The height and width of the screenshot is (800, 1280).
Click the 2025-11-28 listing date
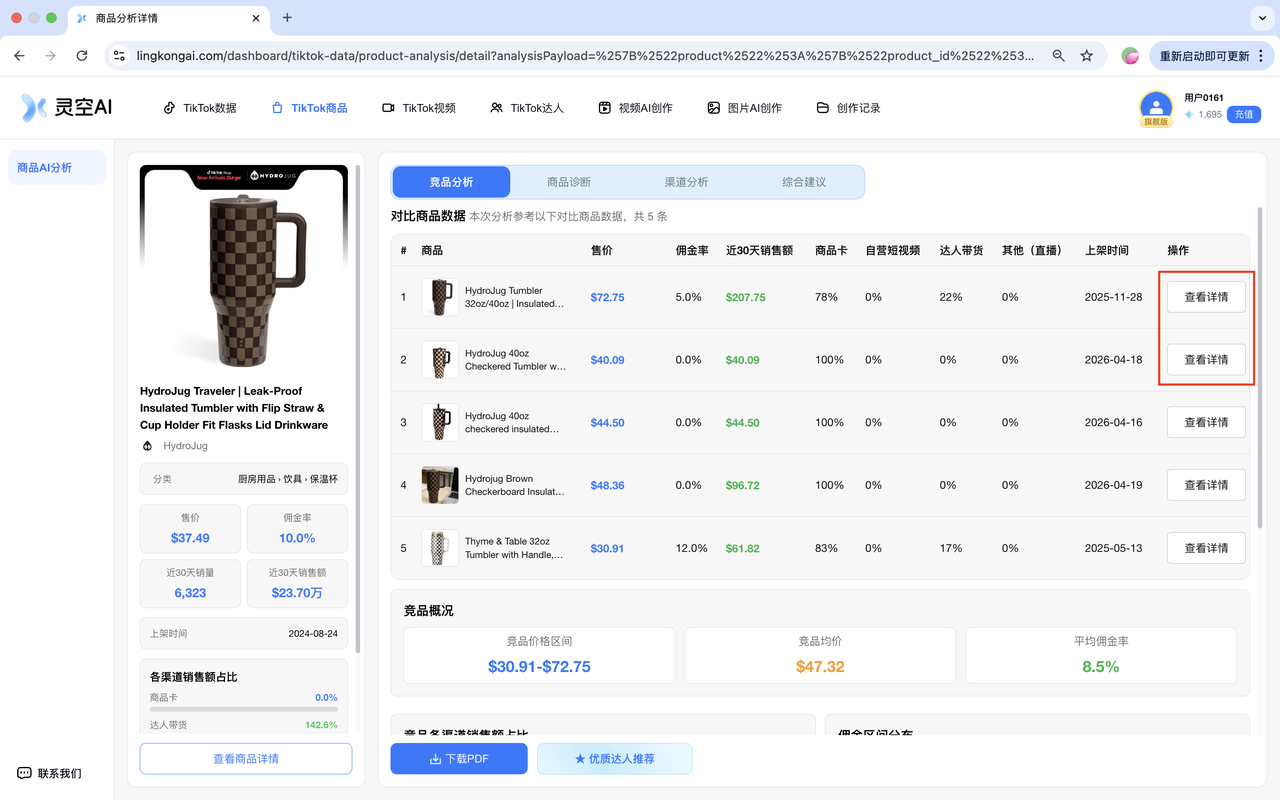(x=1113, y=297)
